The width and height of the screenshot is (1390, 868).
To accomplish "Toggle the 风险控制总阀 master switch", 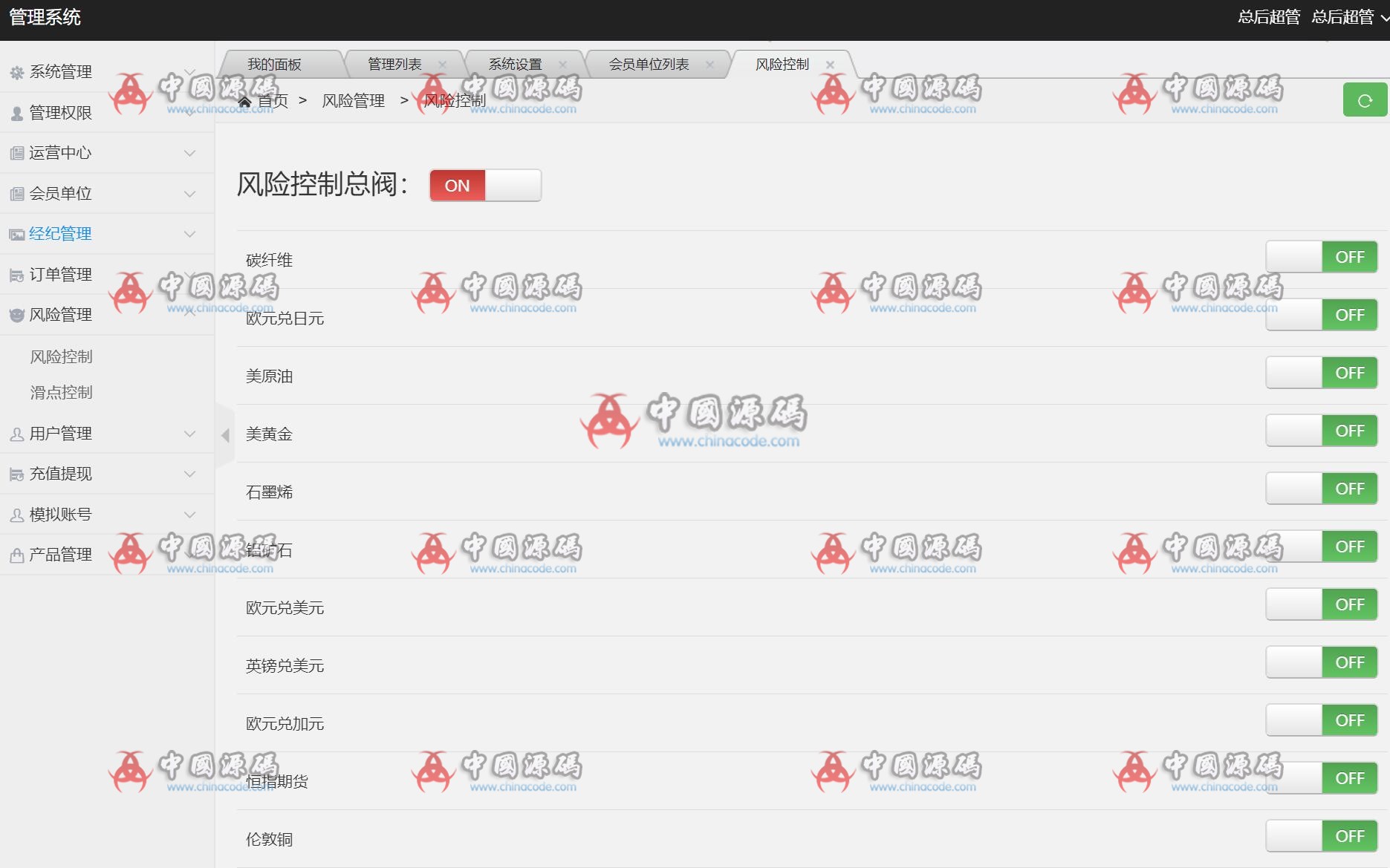I will point(486,186).
